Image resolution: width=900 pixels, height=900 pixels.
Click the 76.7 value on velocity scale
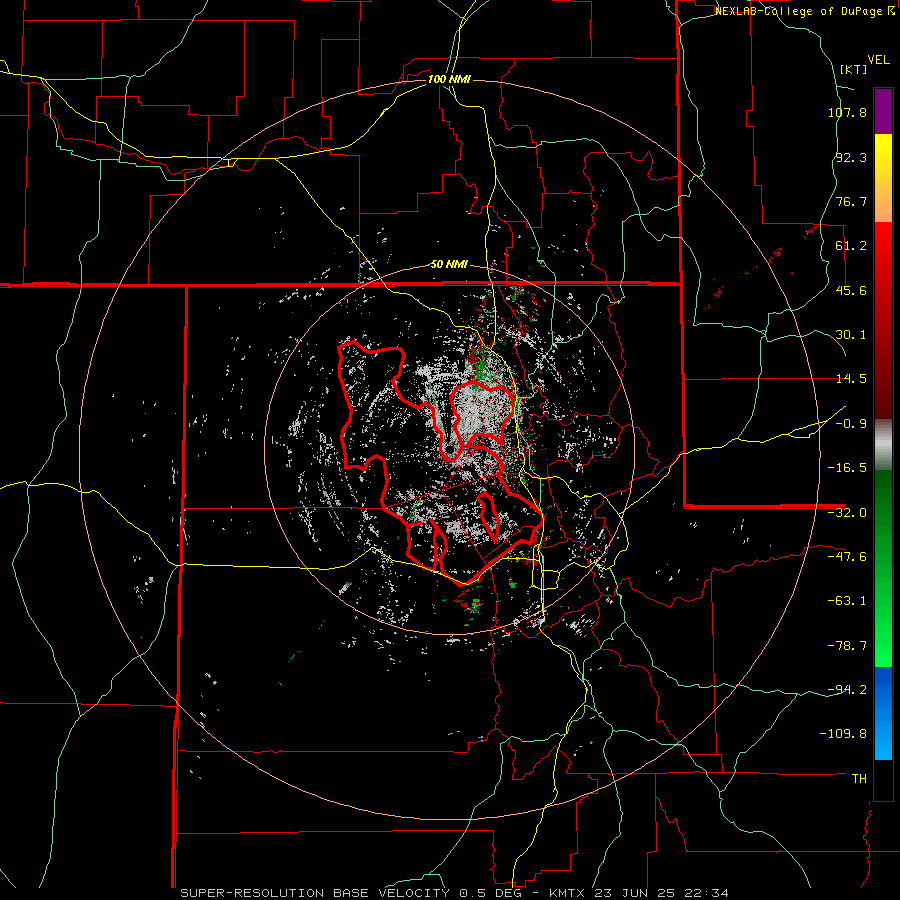[851, 201]
